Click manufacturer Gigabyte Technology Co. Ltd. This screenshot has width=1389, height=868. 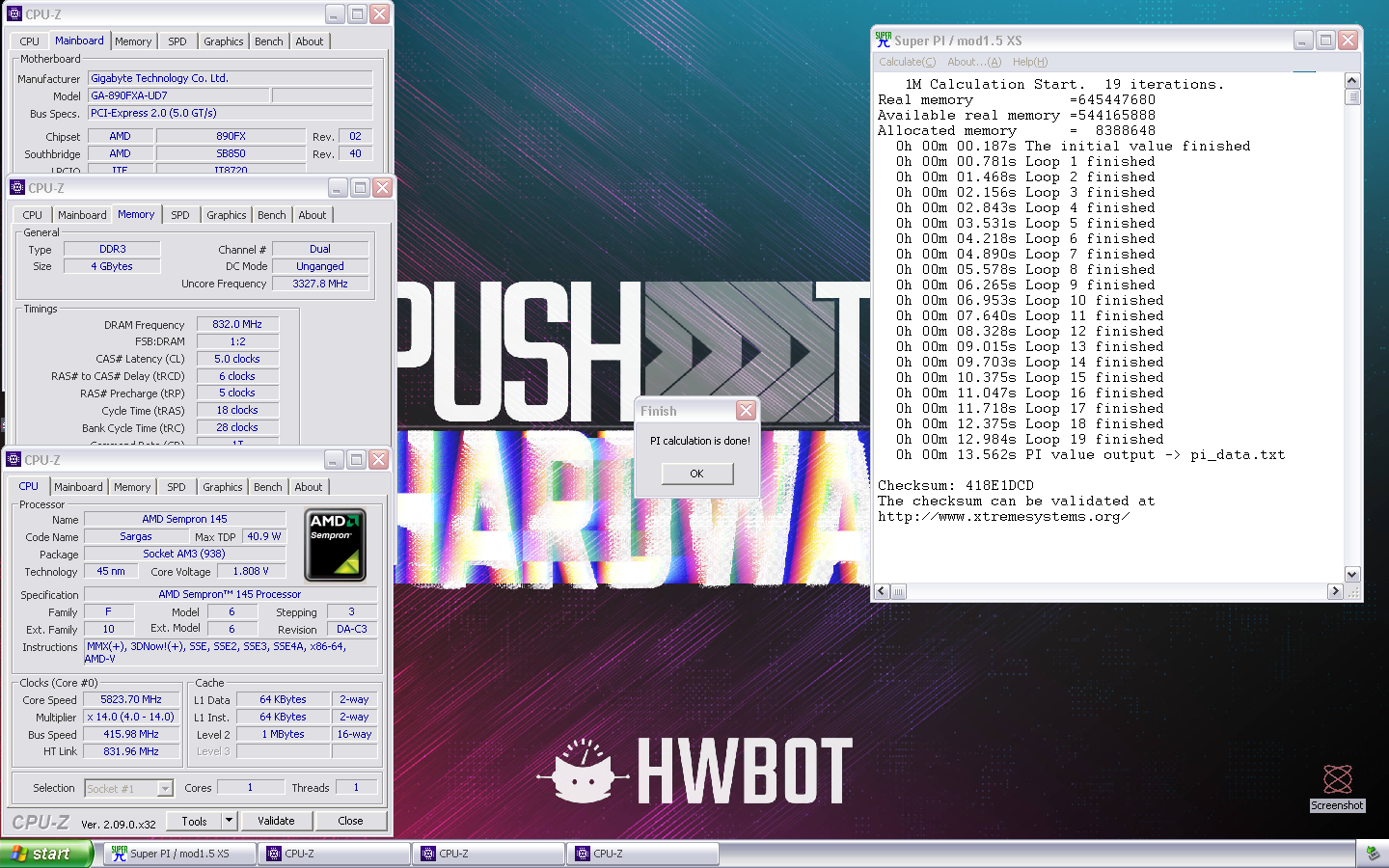coord(230,78)
